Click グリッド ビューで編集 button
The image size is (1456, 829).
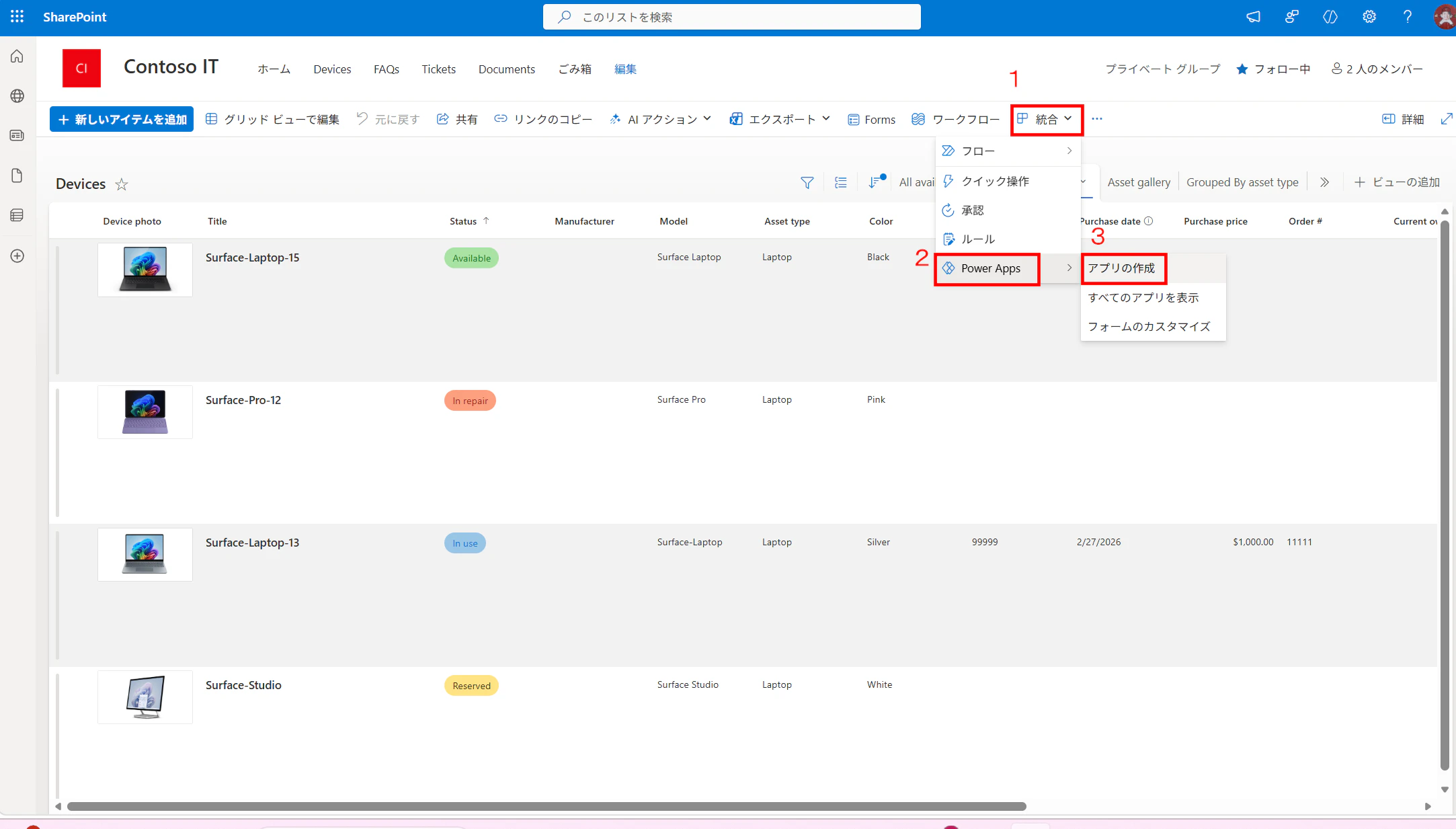[272, 119]
